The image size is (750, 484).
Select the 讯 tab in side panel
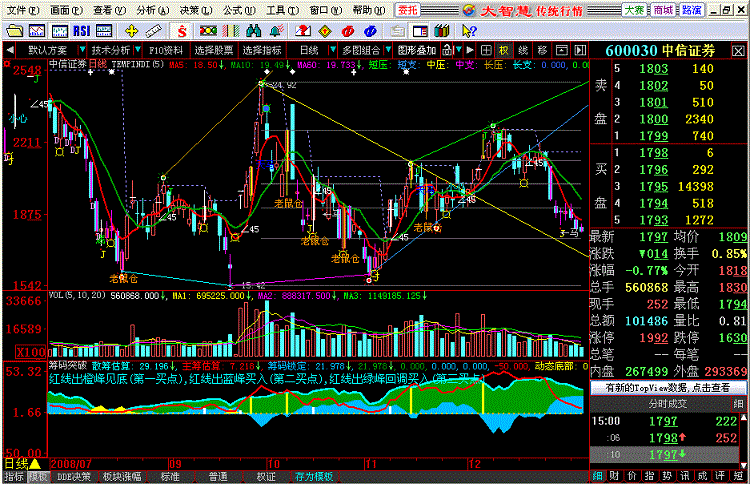(685, 476)
